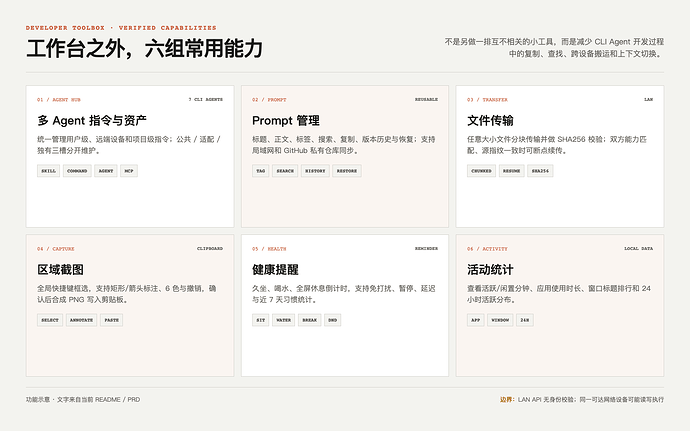Click the '03 / TRANSFER' label

click(x=487, y=100)
